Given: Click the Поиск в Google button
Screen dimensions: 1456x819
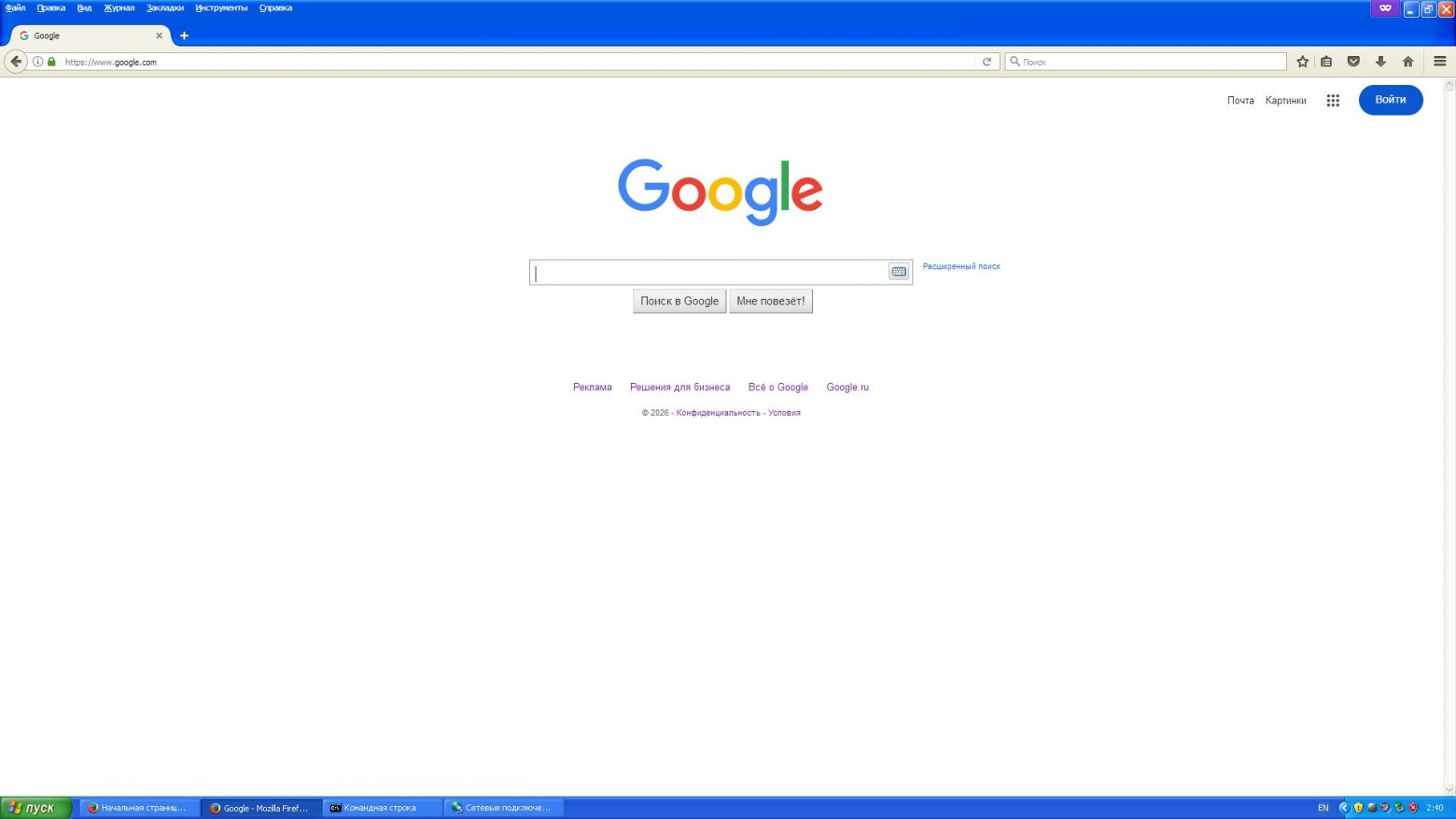Looking at the screenshot, I should [679, 301].
